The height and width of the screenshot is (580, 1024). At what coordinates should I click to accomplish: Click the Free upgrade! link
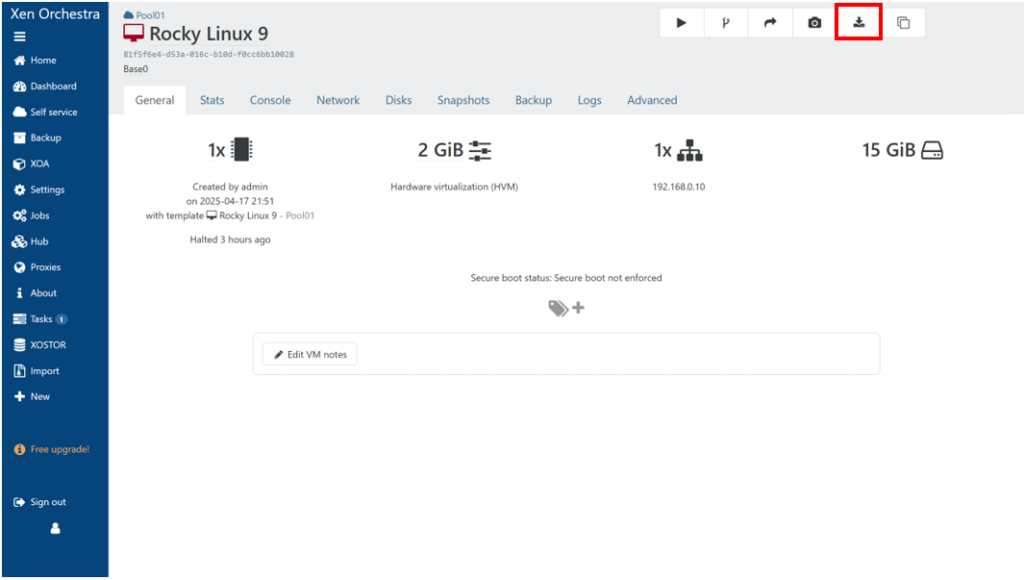[59, 449]
